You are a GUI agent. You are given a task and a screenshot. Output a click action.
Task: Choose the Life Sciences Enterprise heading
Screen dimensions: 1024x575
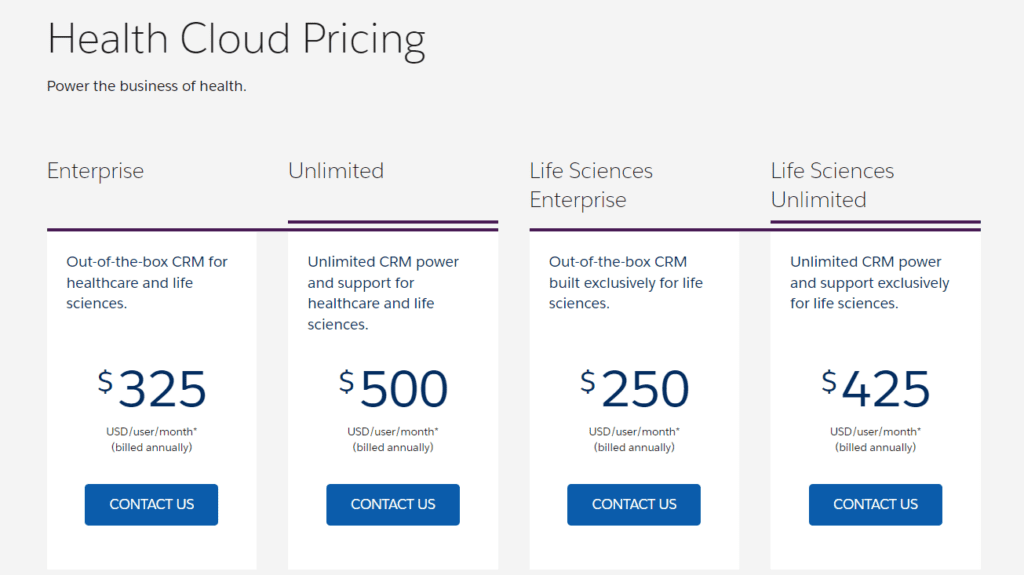tap(591, 185)
